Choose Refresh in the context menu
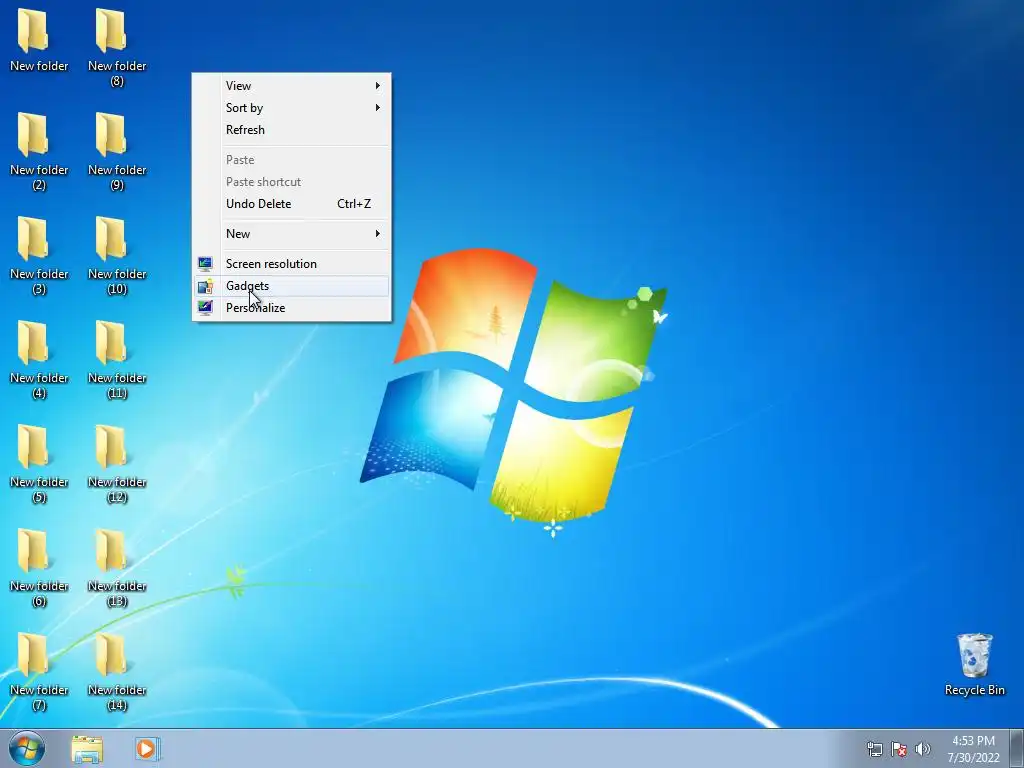 (x=292, y=130)
